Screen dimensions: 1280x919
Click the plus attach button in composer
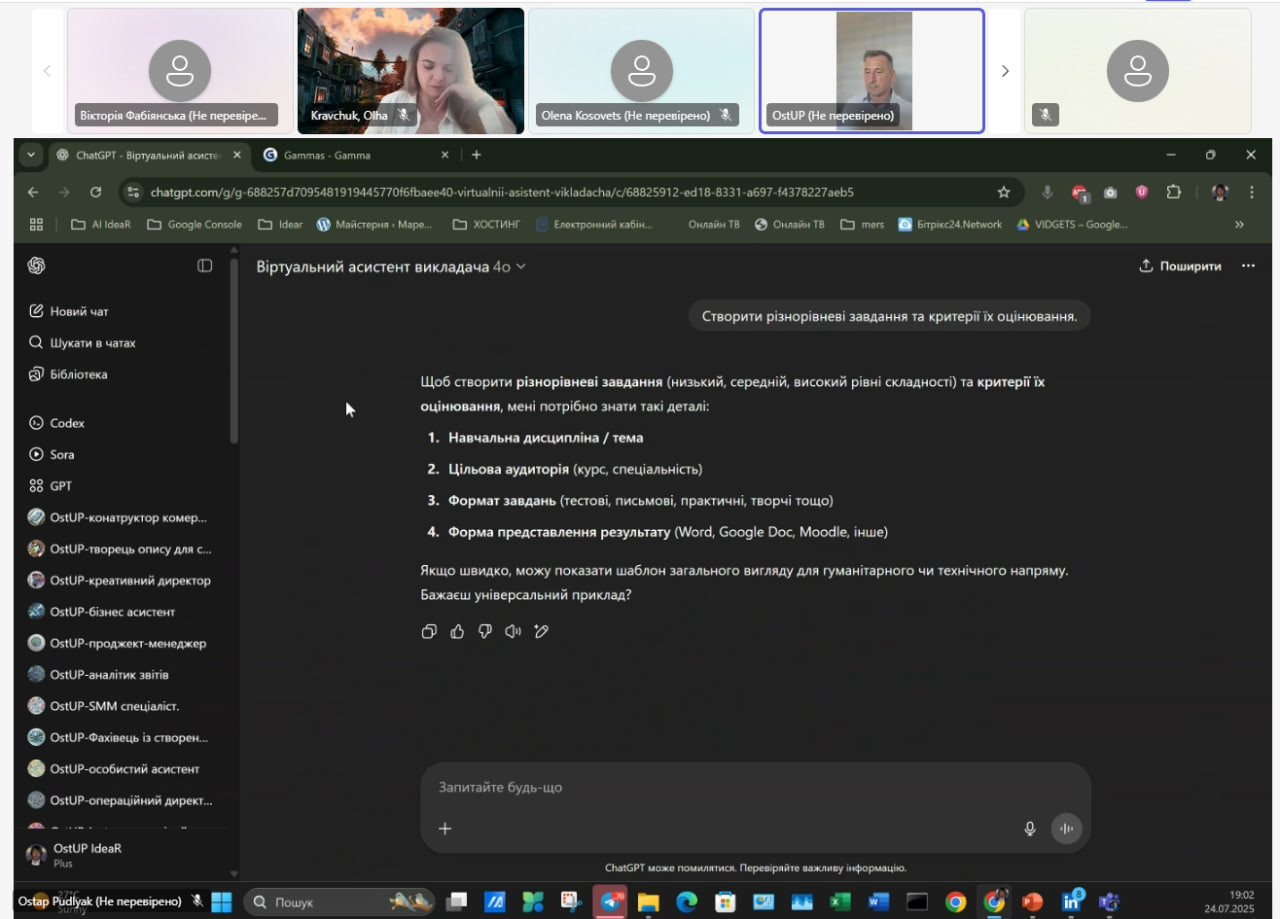pyautogui.click(x=445, y=828)
